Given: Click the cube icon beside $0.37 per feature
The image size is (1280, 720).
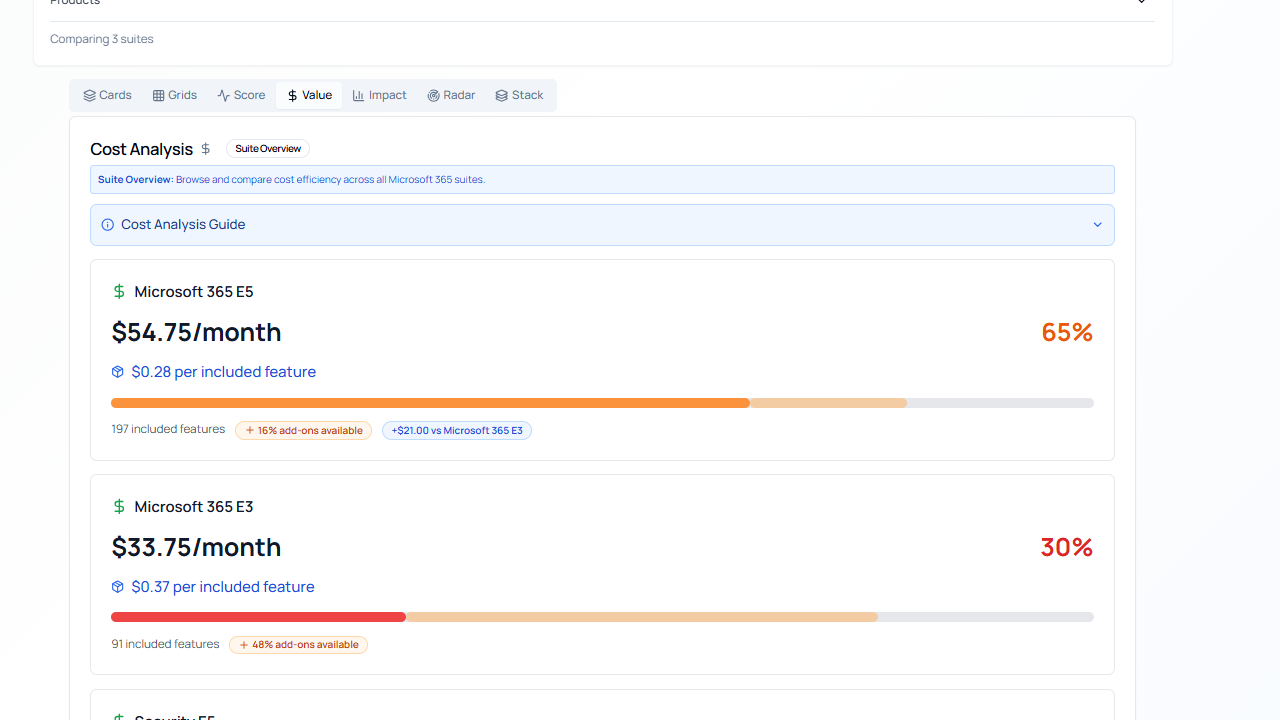Looking at the screenshot, I should tap(118, 587).
